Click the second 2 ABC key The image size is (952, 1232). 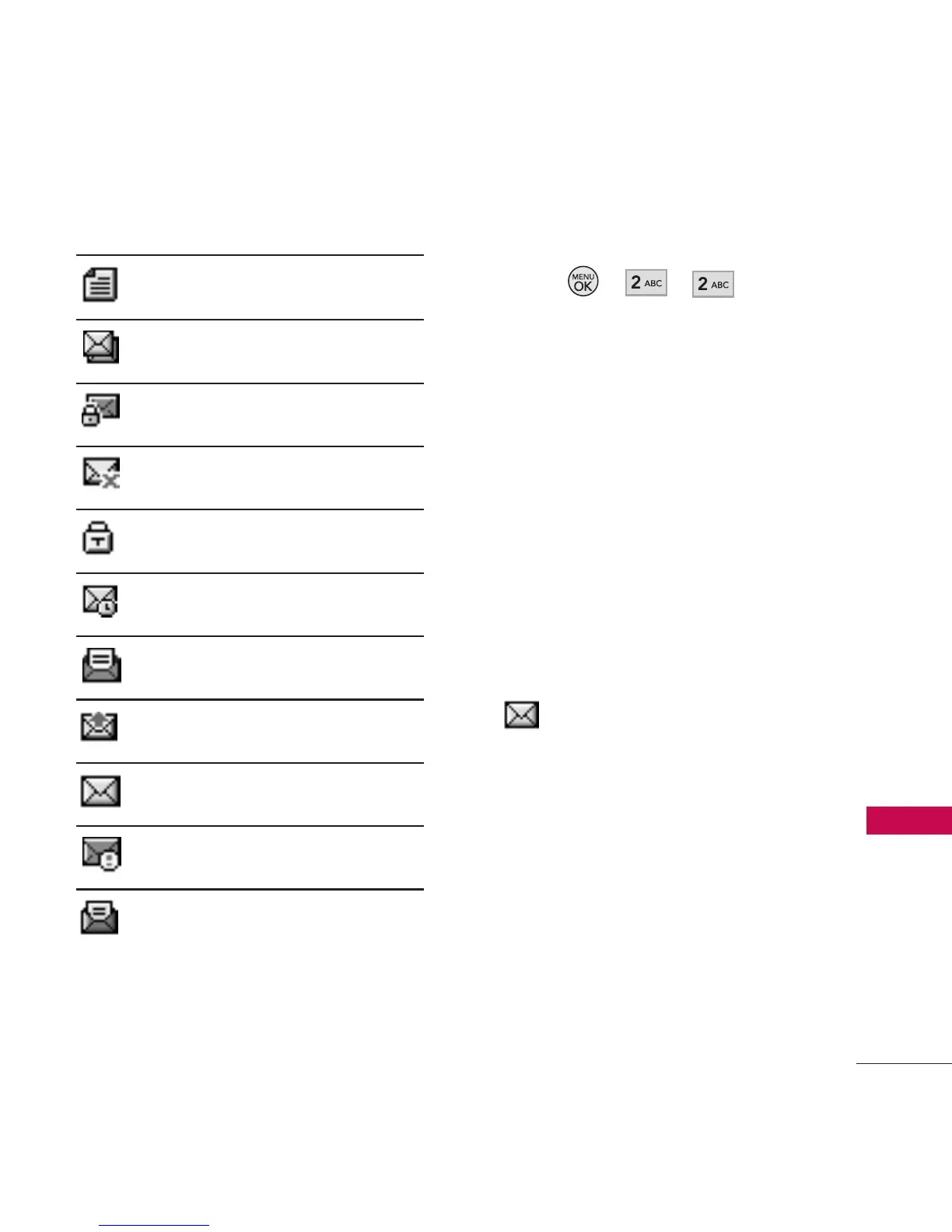(x=713, y=285)
